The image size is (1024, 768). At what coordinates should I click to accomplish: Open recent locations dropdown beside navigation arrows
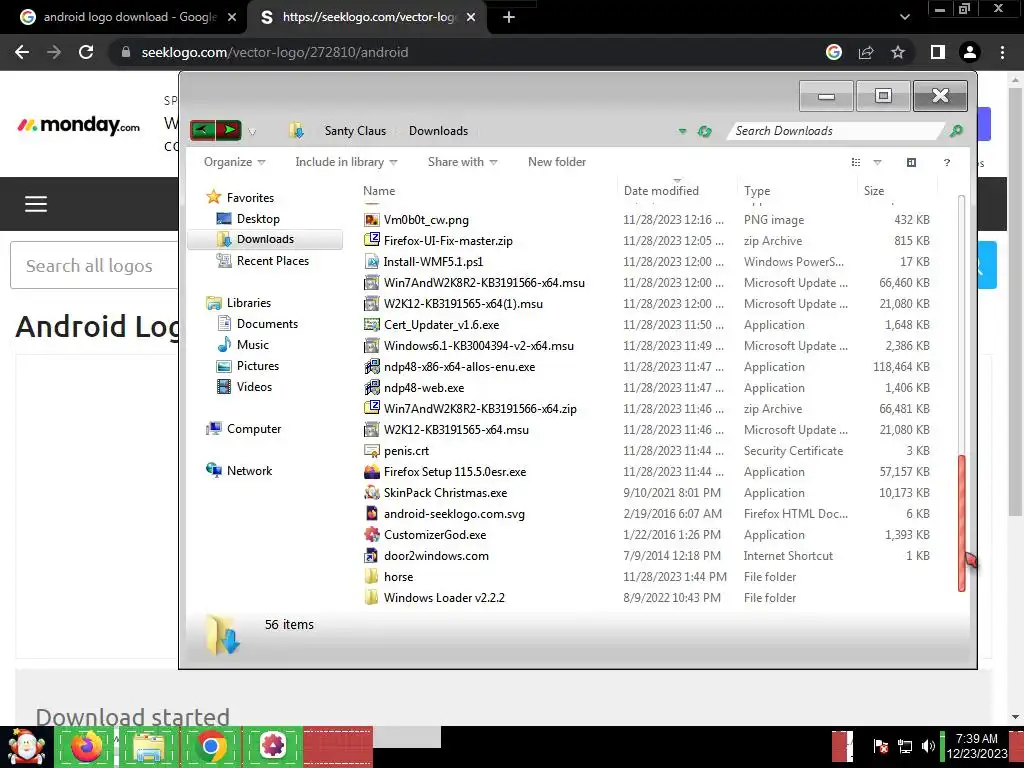252,131
